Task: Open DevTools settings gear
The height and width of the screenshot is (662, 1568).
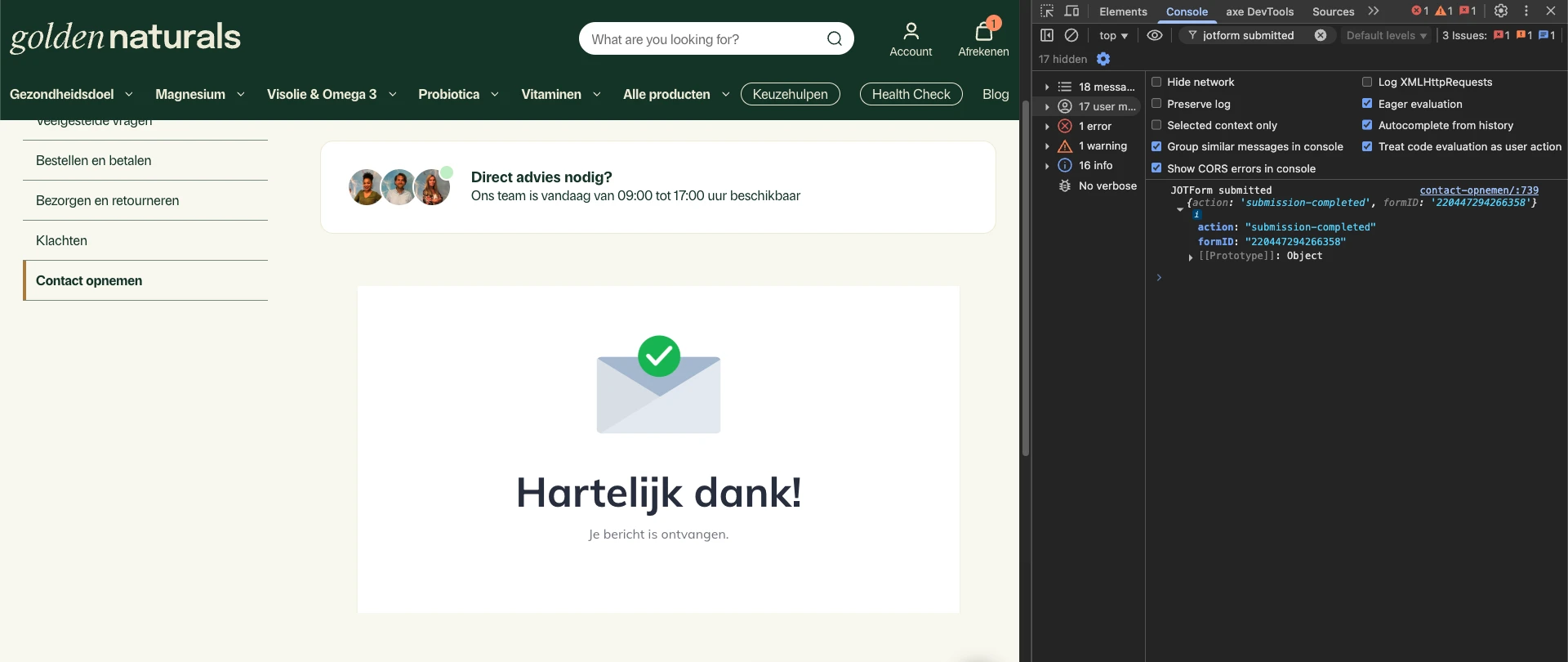Action: coord(1501,11)
